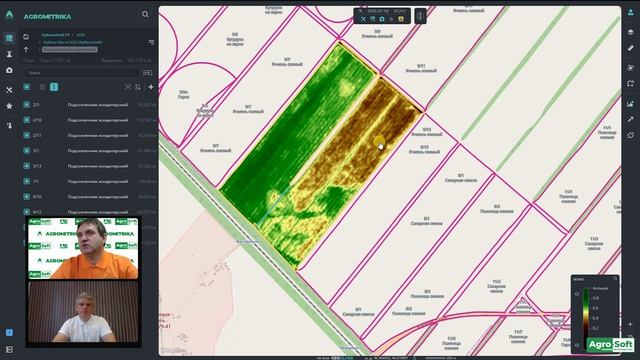Viewport: 640px width, 360px height.
Task: Add a new field with plus icon
Action: click(151, 87)
